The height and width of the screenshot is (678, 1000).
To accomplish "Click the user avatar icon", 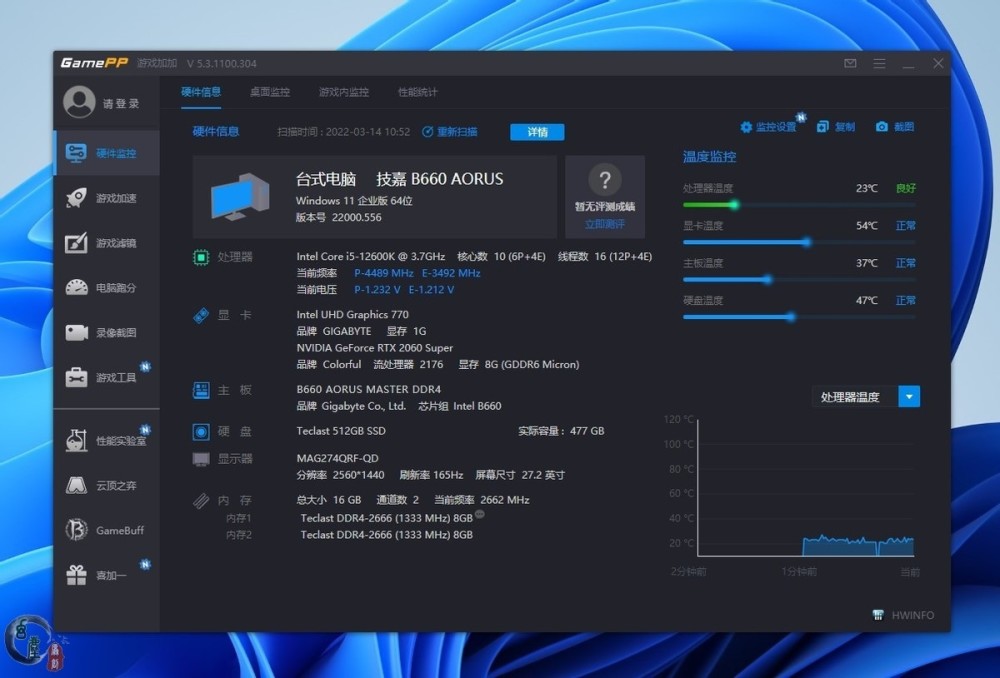I will (79, 102).
